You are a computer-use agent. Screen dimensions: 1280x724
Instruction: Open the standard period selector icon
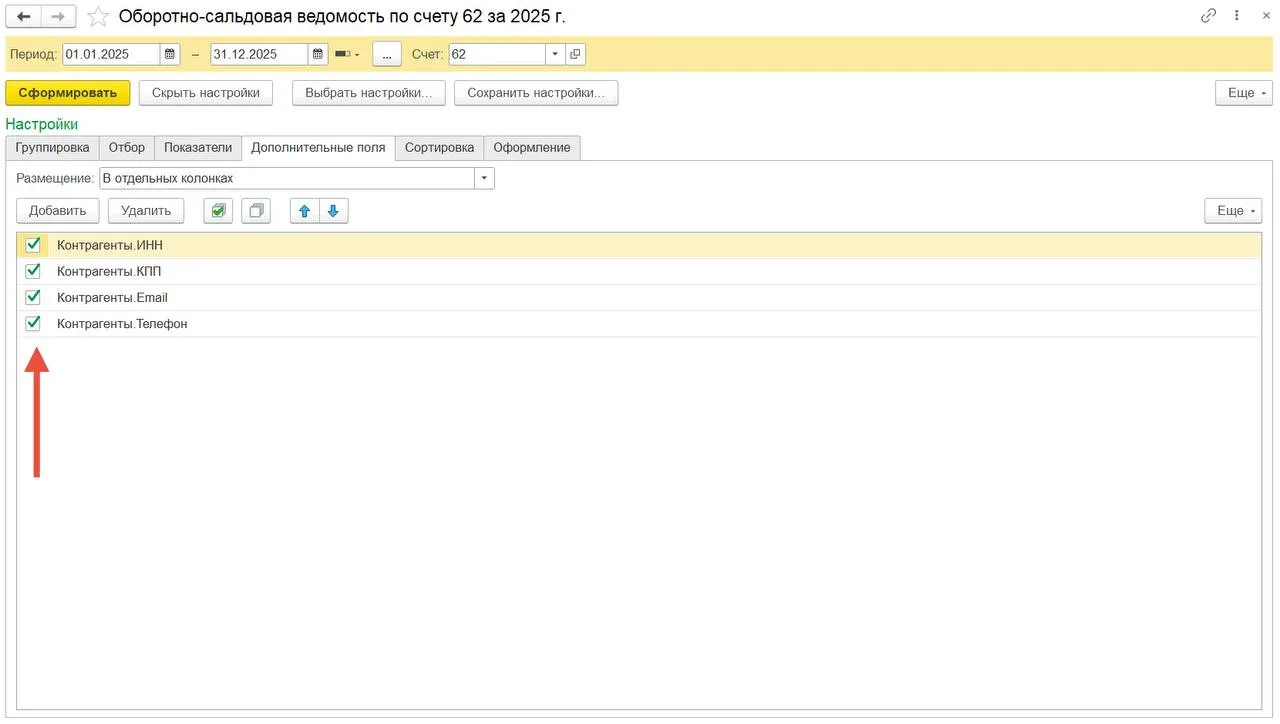point(347,54)
